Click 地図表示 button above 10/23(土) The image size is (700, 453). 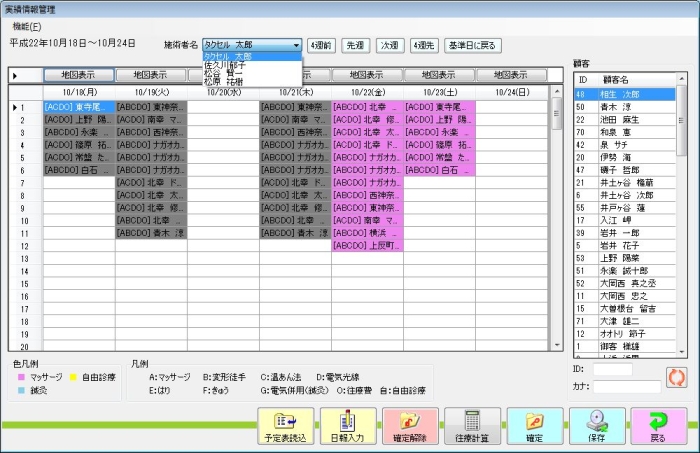point(439,75)
